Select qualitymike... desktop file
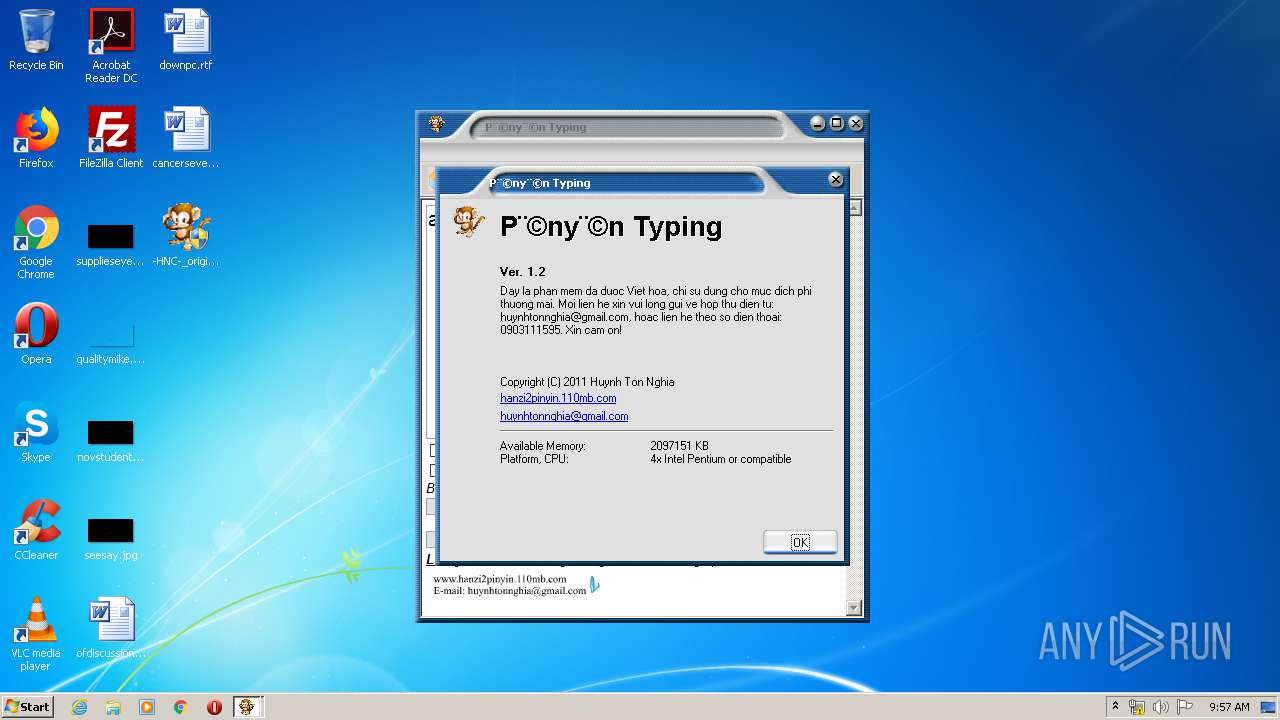The height and width of the screenshot is (720, 1280). pyautogui.click(x=111, y=342)
